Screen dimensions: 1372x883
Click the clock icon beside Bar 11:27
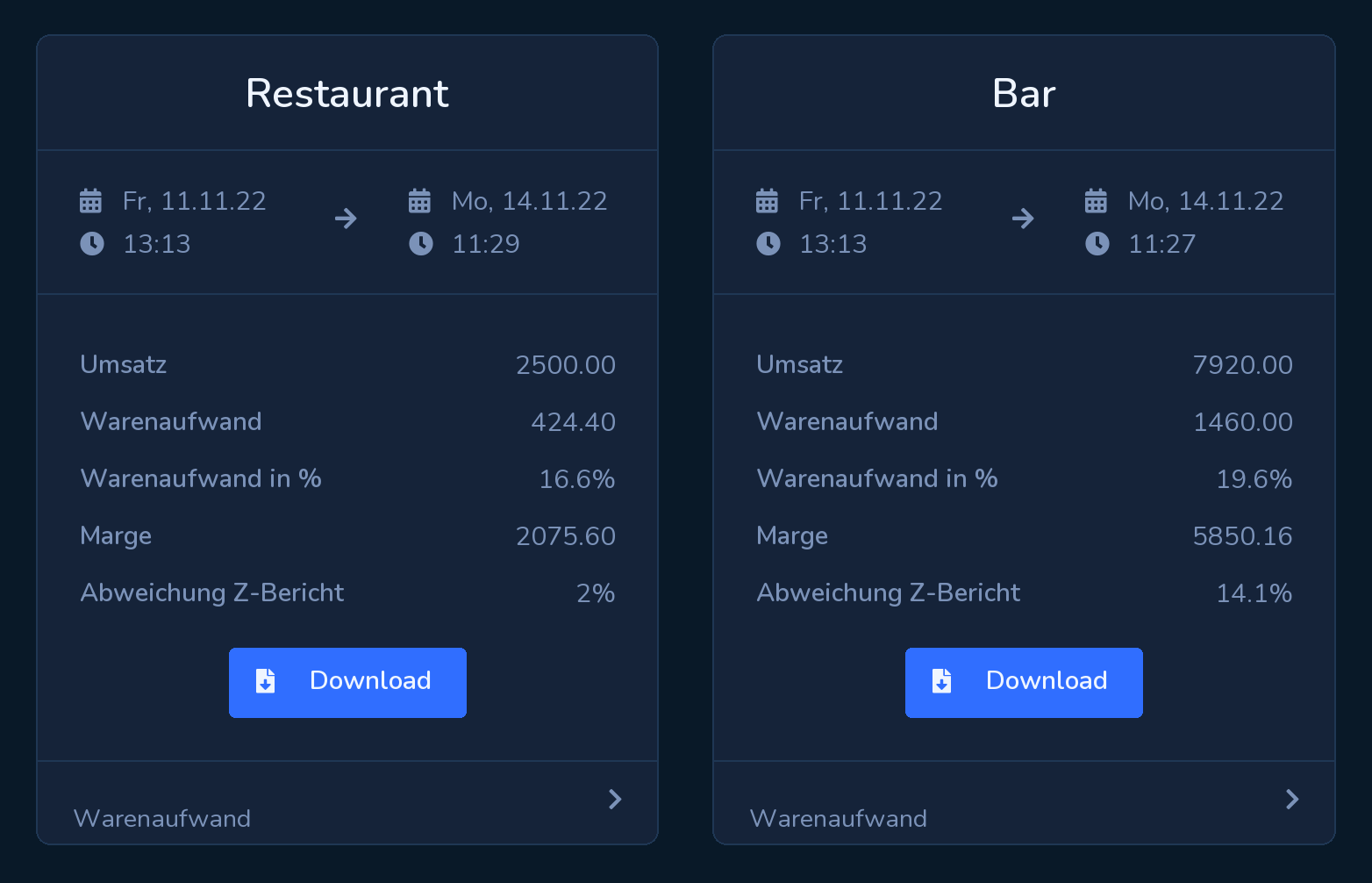click(x=1097, y=243)
